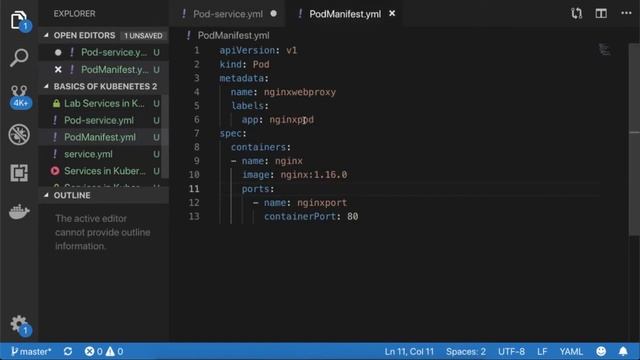Image resolution: width=640 pixels, height=360 pixels.
Task: Click the EXPLORER panel title
Action: click(x=75, y=13)
